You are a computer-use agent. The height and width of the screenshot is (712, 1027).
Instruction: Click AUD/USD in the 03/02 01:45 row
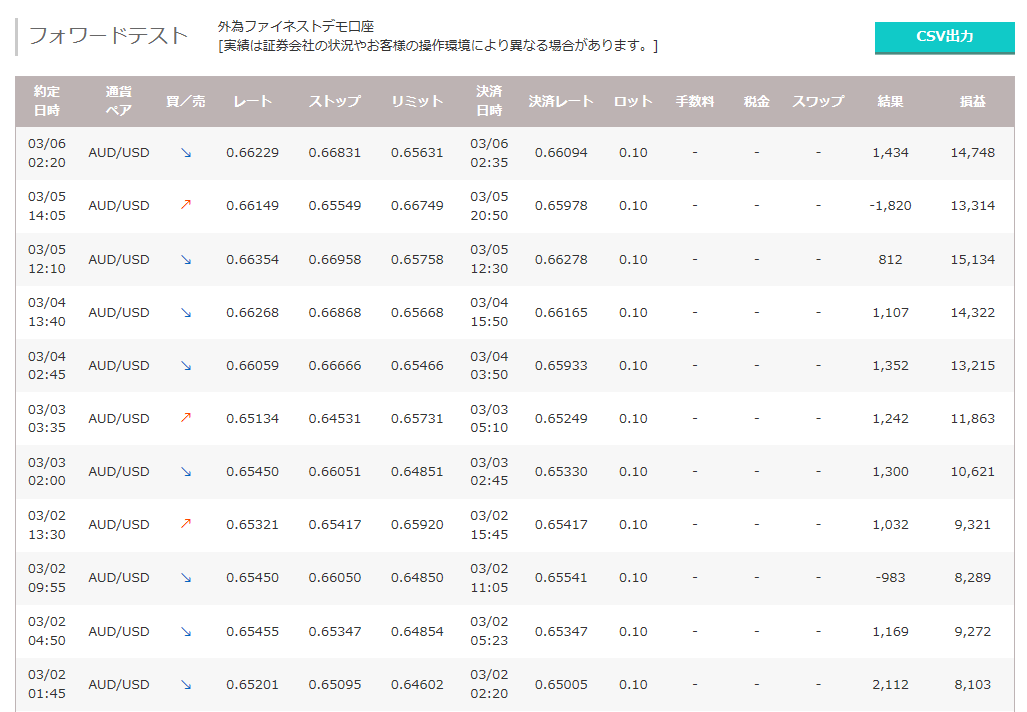pyautogui.click(x=119, y=684)
